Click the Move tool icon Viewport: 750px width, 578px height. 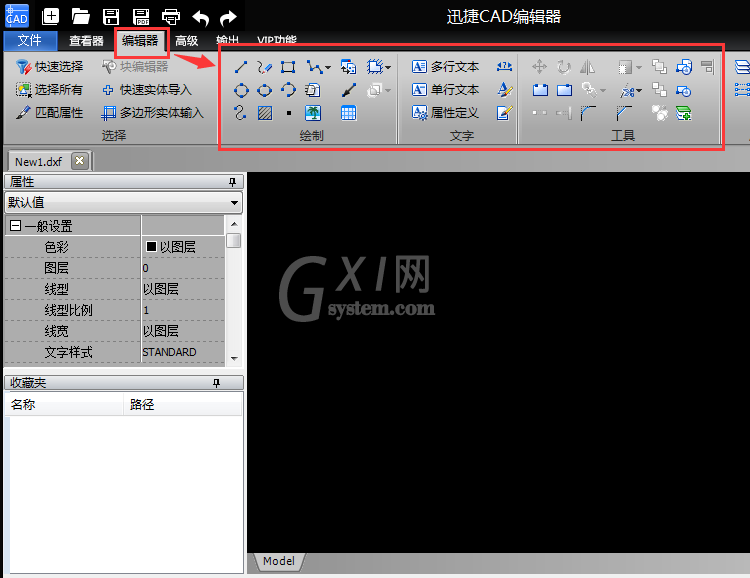coord(540,67)
